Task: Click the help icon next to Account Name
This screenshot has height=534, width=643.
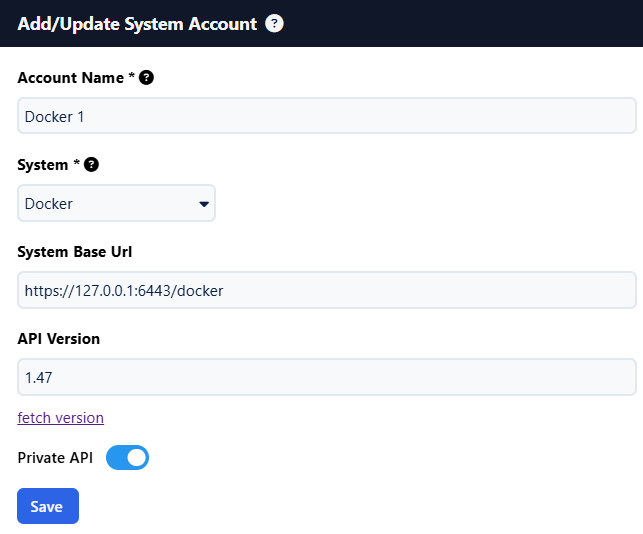Action: click(146, 77)
